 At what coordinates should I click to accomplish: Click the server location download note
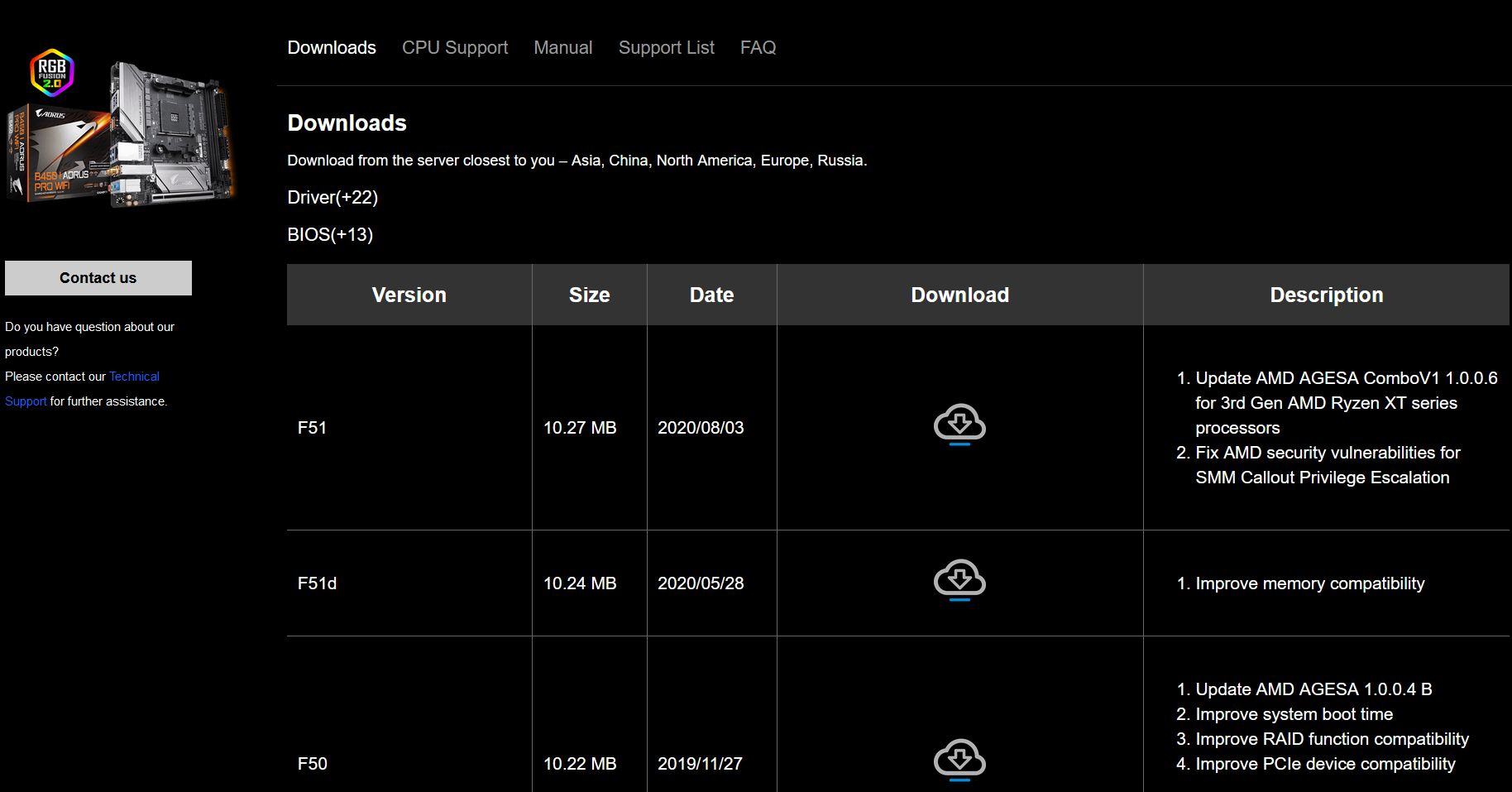click(577, 161)
